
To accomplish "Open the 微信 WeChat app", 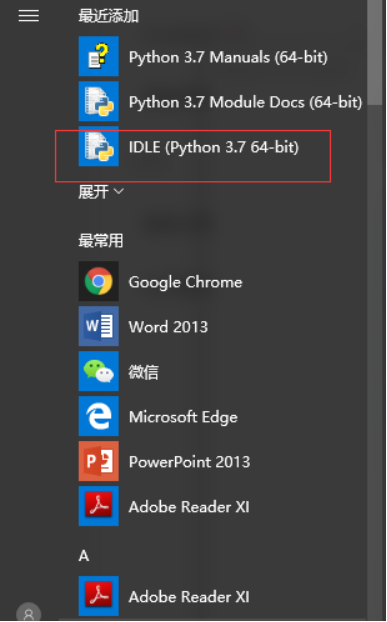I will click(119, 371).
